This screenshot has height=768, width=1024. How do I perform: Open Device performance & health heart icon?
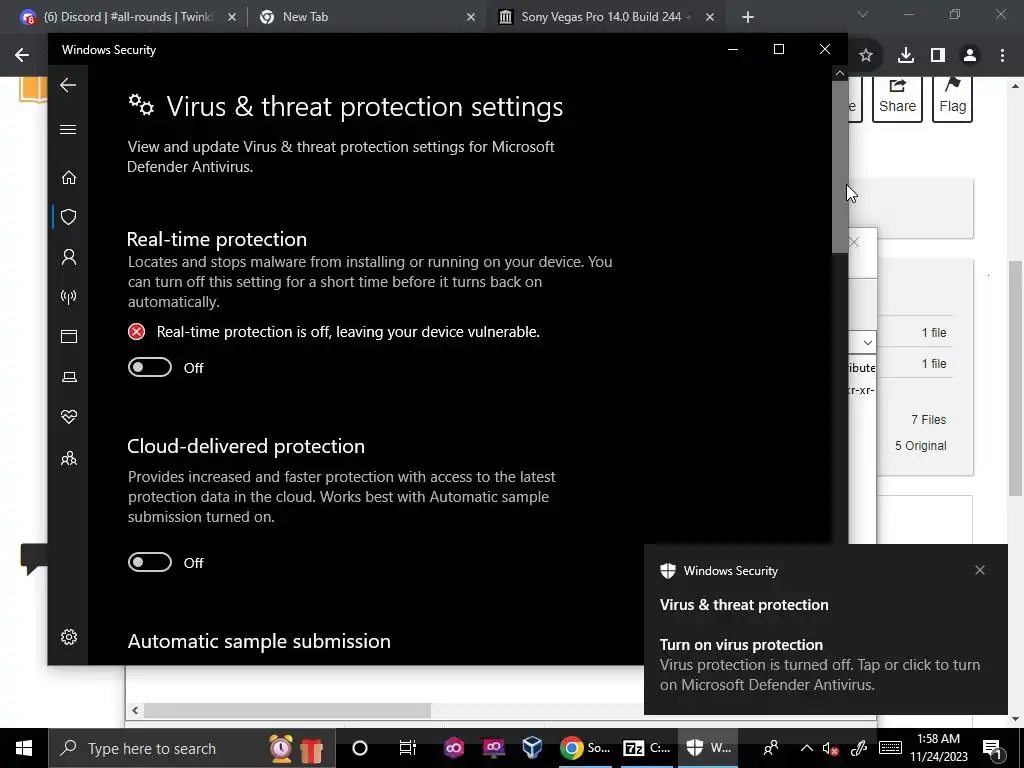point(69,417)
